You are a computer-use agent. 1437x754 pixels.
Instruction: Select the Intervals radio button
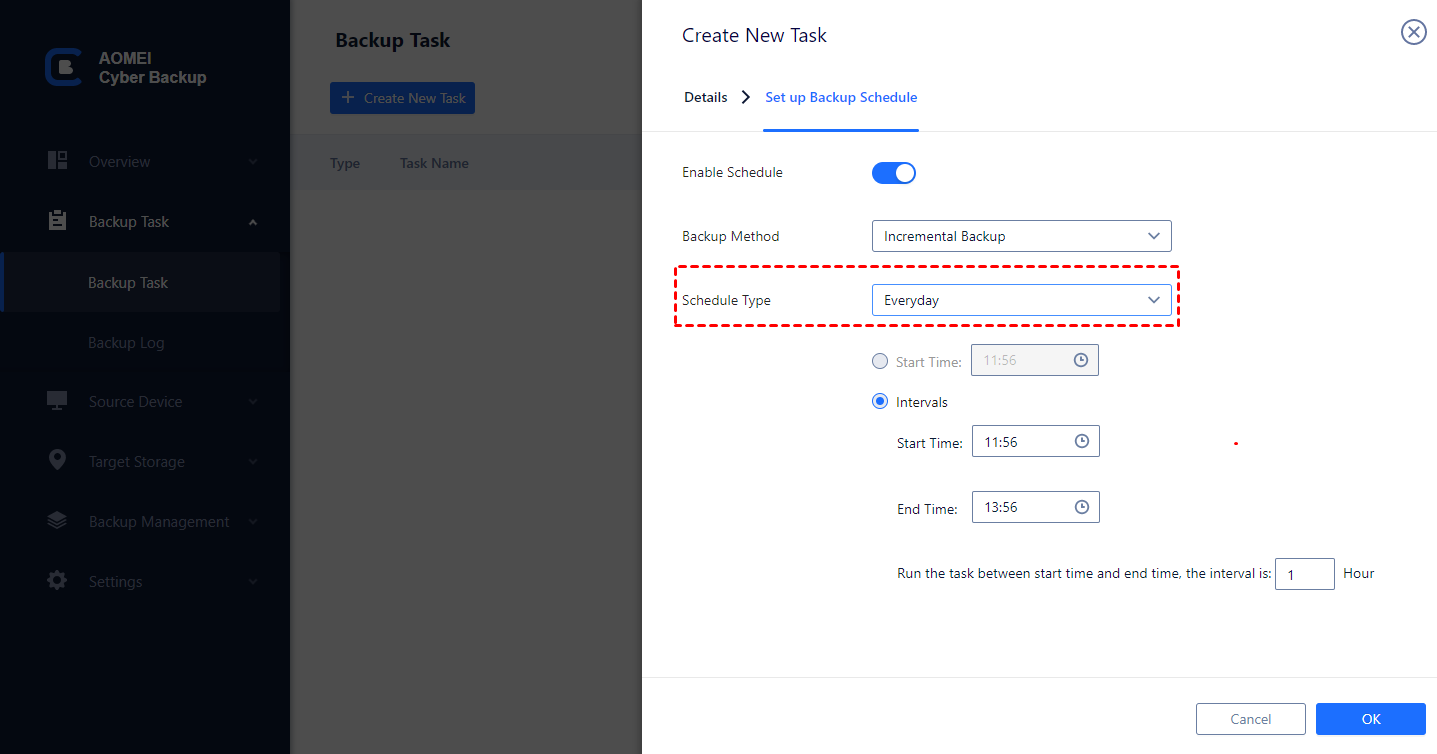879,401
